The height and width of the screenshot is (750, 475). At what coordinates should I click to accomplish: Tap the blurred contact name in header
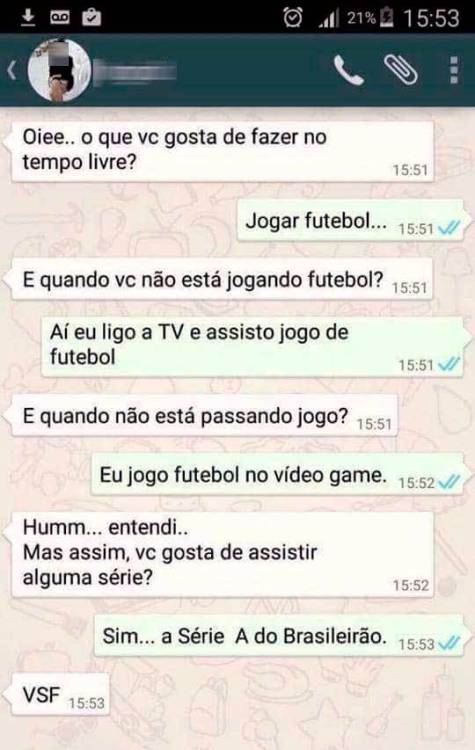point(135,72)
